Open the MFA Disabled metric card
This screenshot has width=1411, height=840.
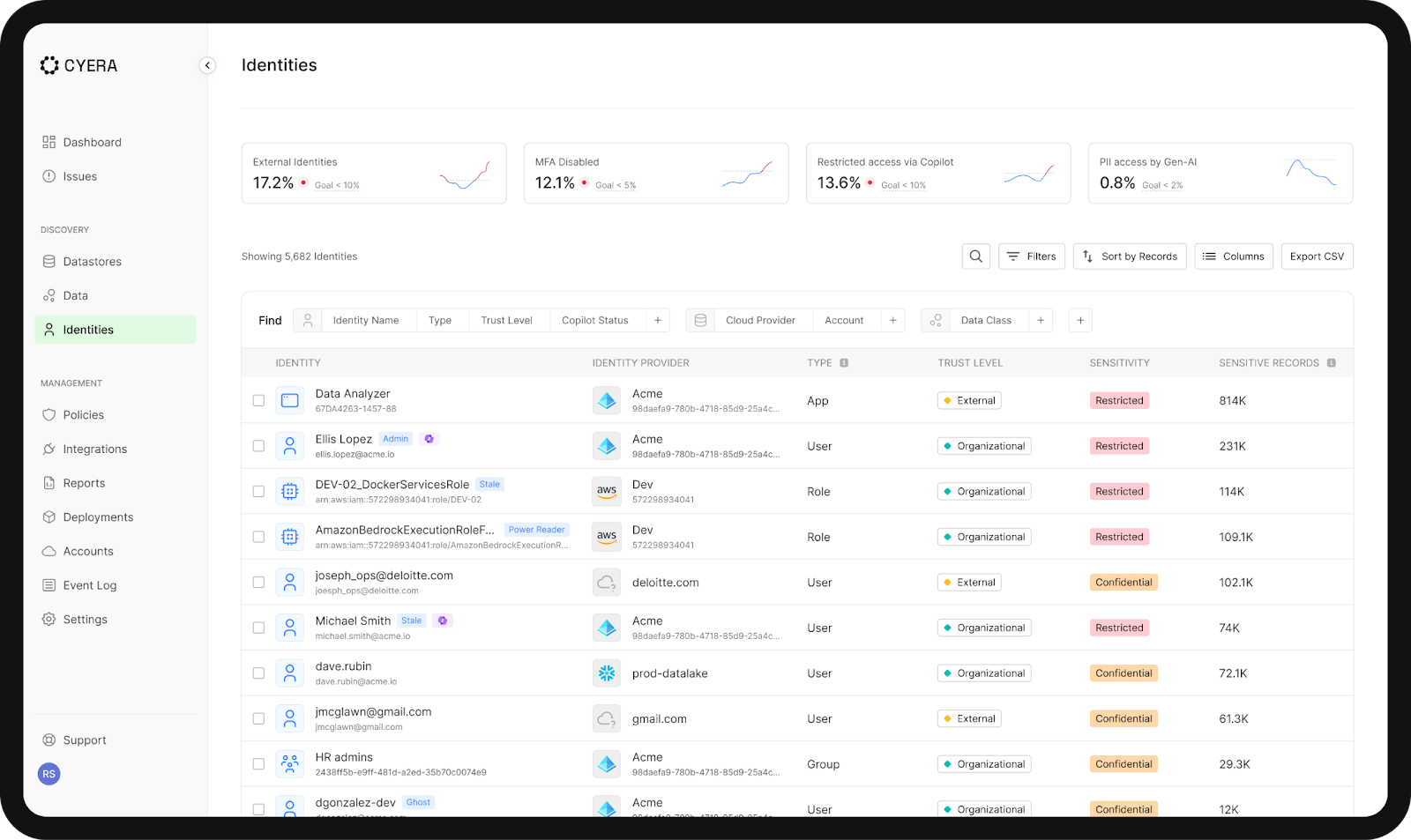656,174
